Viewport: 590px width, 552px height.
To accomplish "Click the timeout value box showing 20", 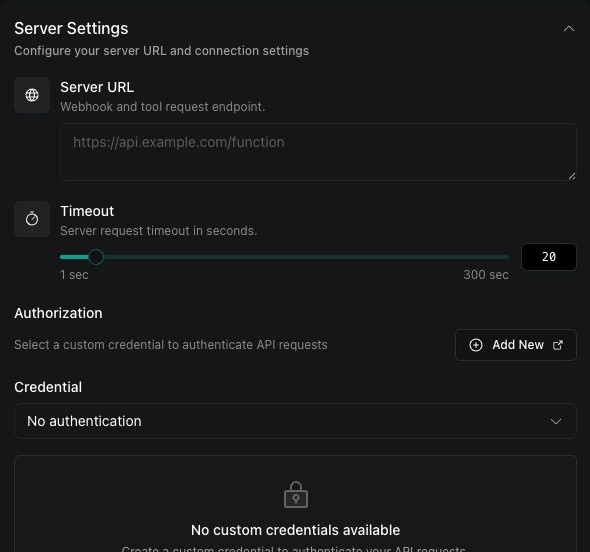I will point(549,257).
